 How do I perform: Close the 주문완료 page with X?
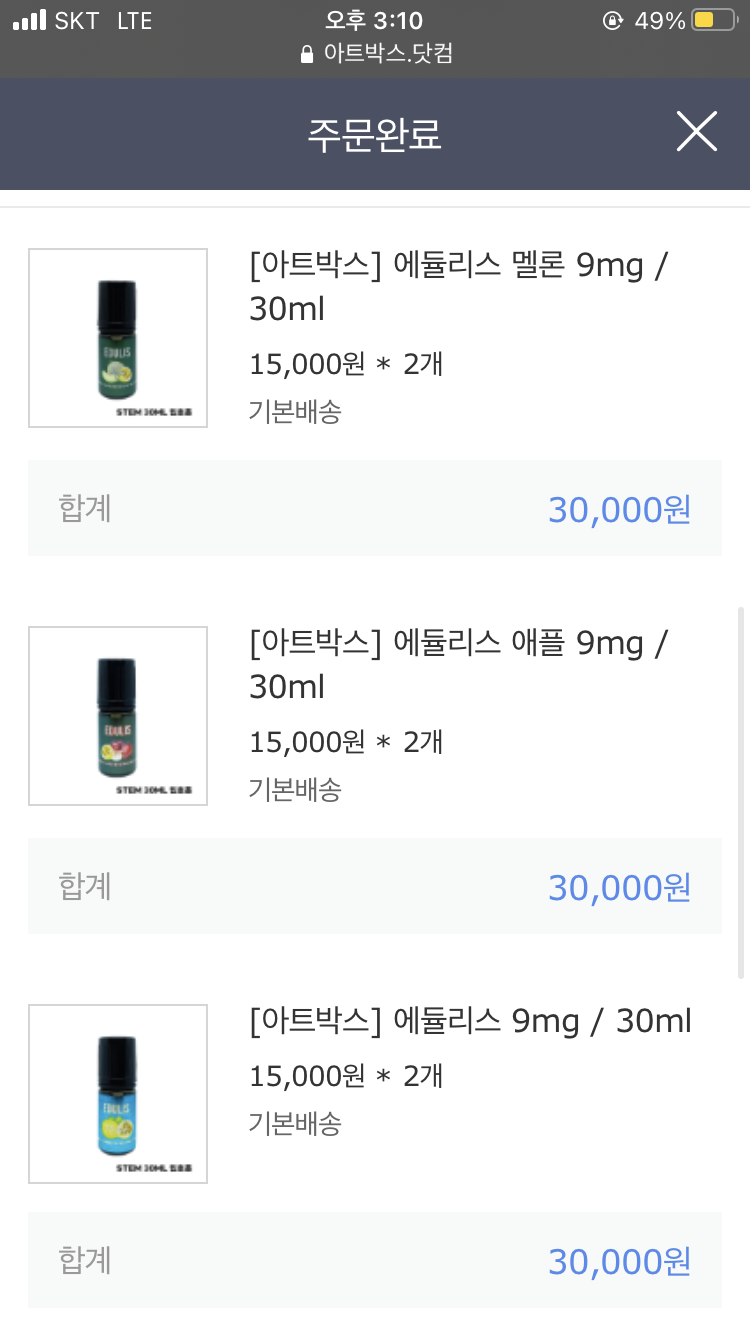click(696, 132)
